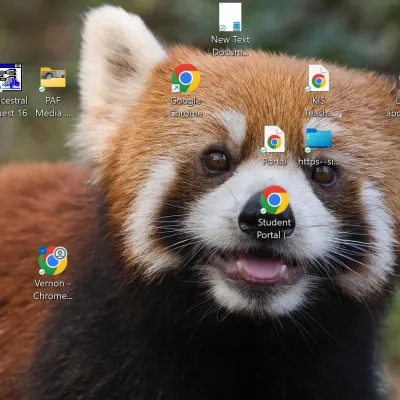Select the 'https--si...' folder label
Viewport: 400px width, 400px height.
319,162
